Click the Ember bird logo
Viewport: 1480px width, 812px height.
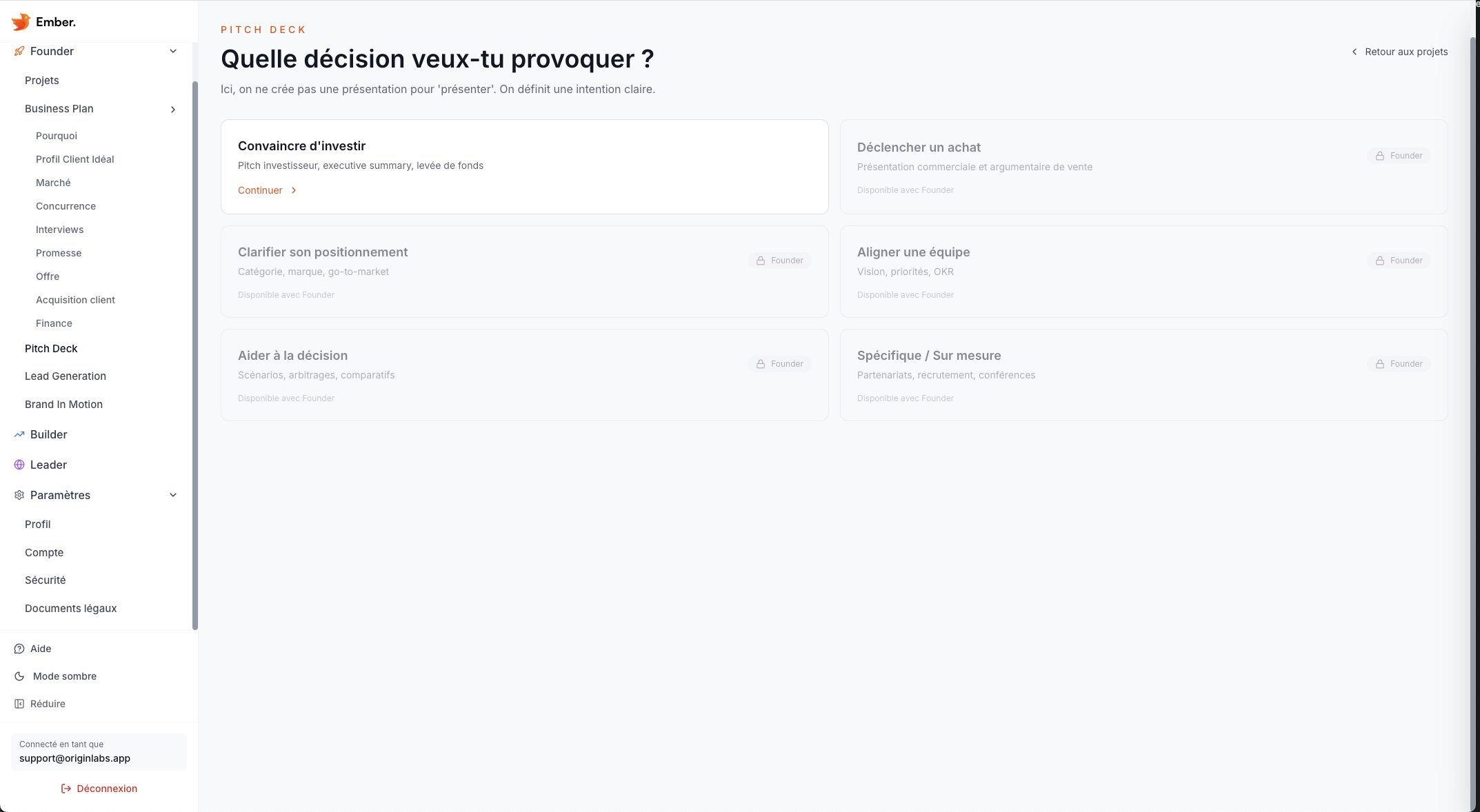21,21
